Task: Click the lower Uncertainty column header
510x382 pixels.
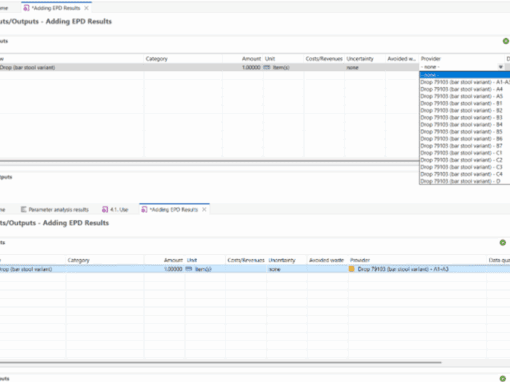Action: (x=287, y=260)
